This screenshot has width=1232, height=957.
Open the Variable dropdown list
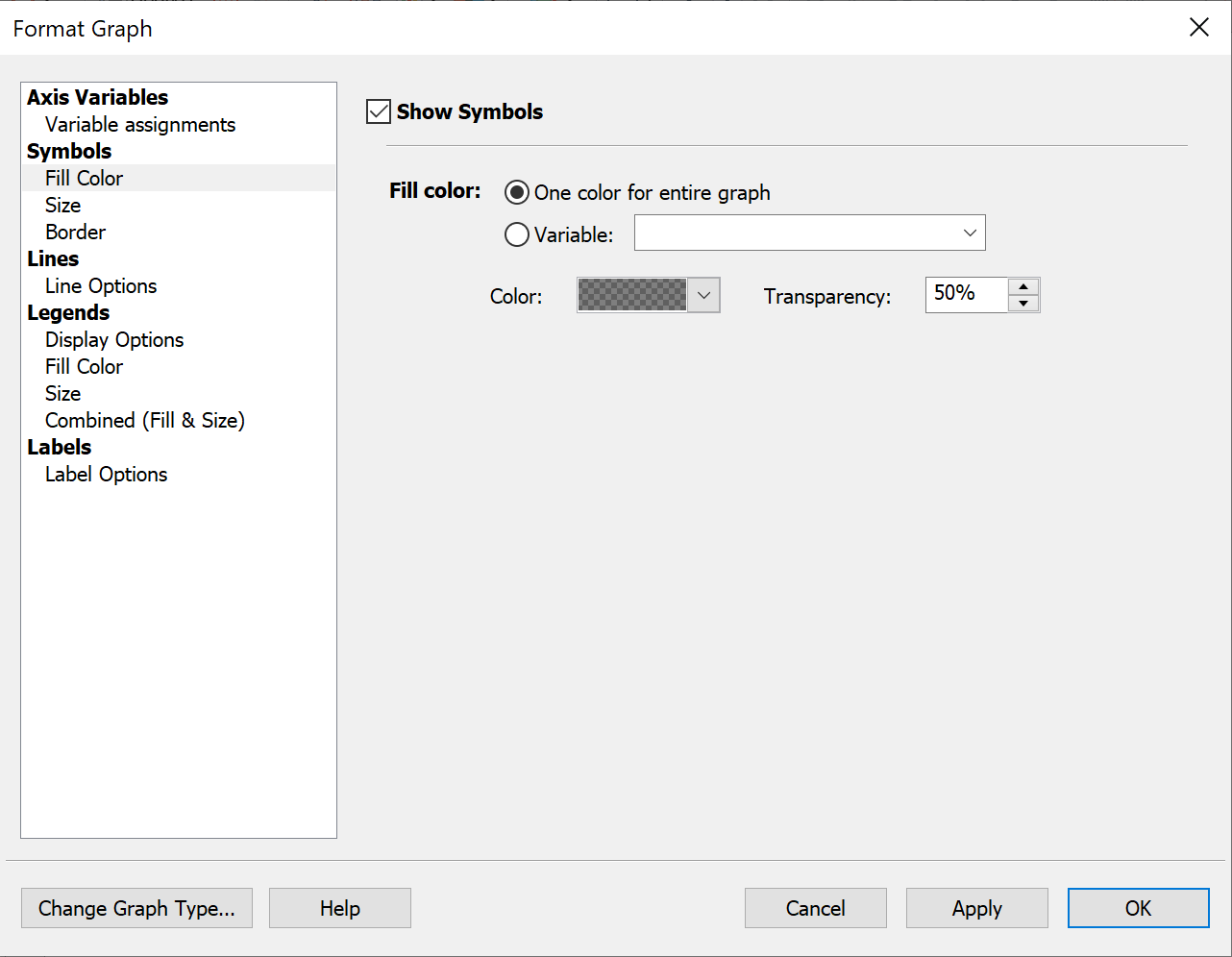(969, 233)
